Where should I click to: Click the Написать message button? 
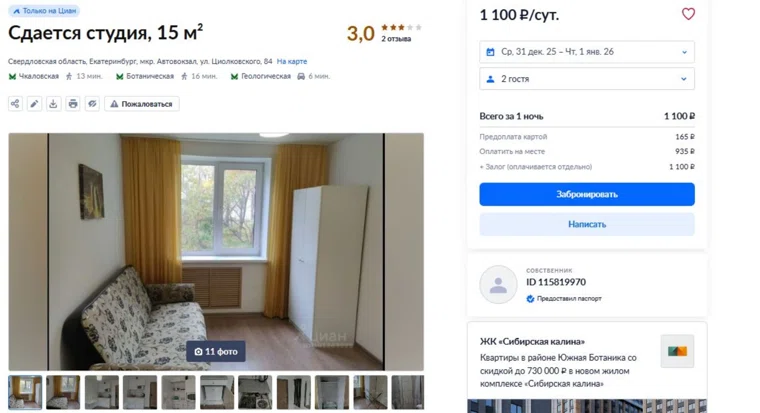[586, 224]
